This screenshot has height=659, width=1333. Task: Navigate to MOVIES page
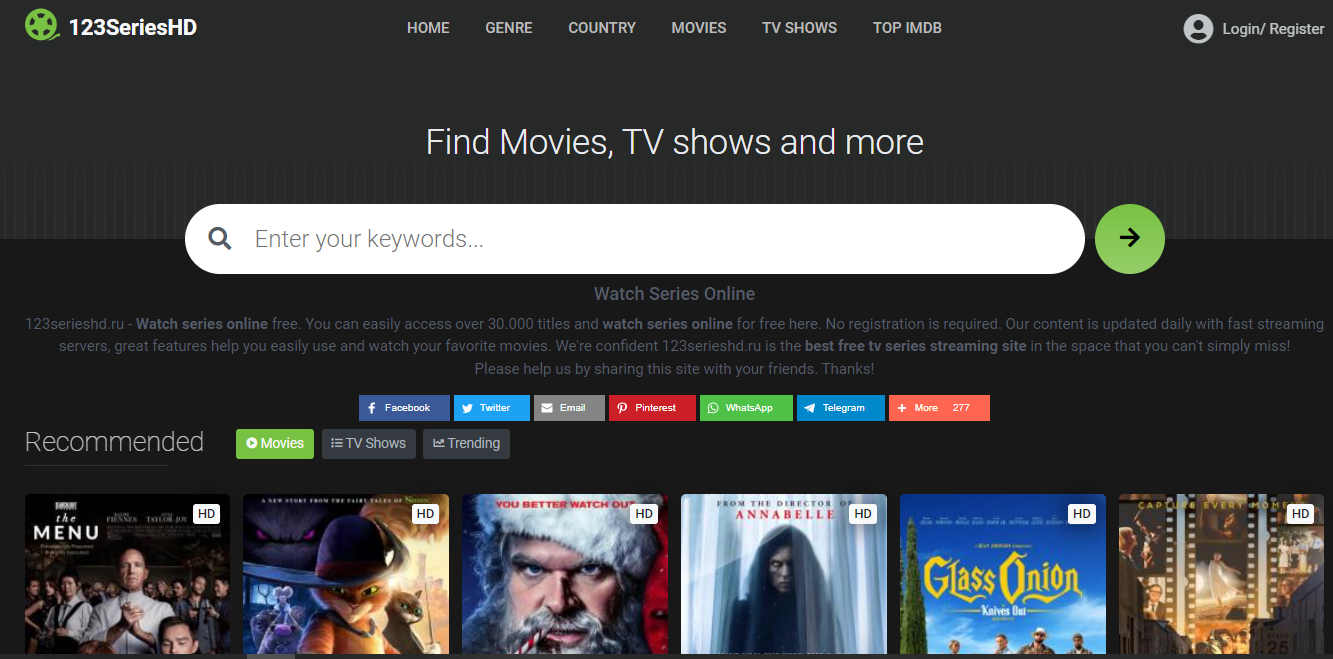coord(699,28)
